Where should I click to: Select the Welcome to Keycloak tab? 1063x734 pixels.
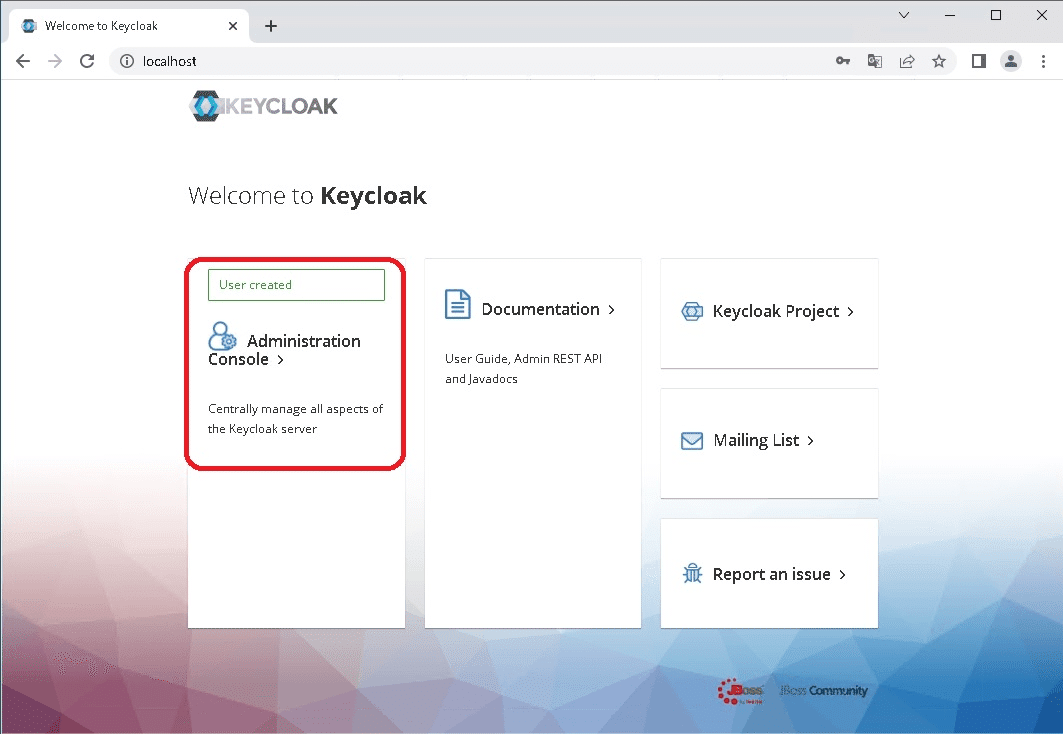pos(129,26)
